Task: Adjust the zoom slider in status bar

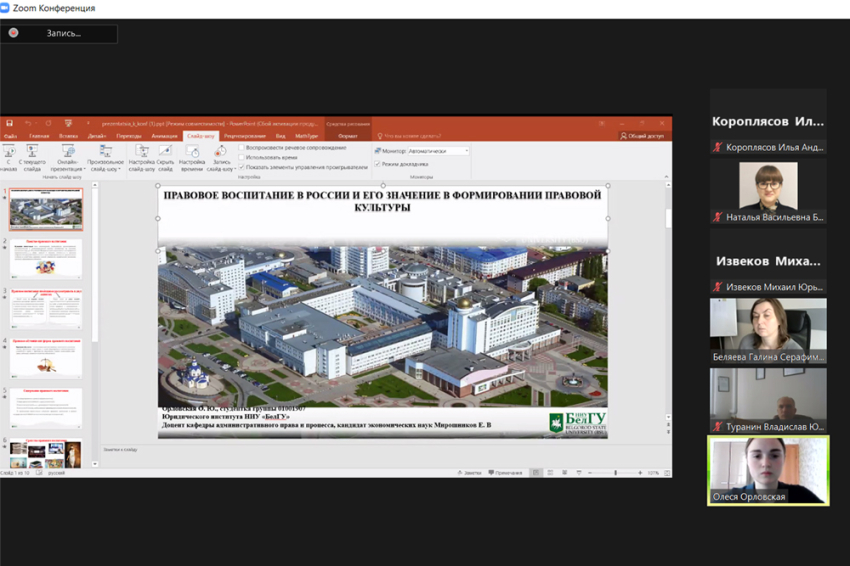Action: (x=617, y=473)
